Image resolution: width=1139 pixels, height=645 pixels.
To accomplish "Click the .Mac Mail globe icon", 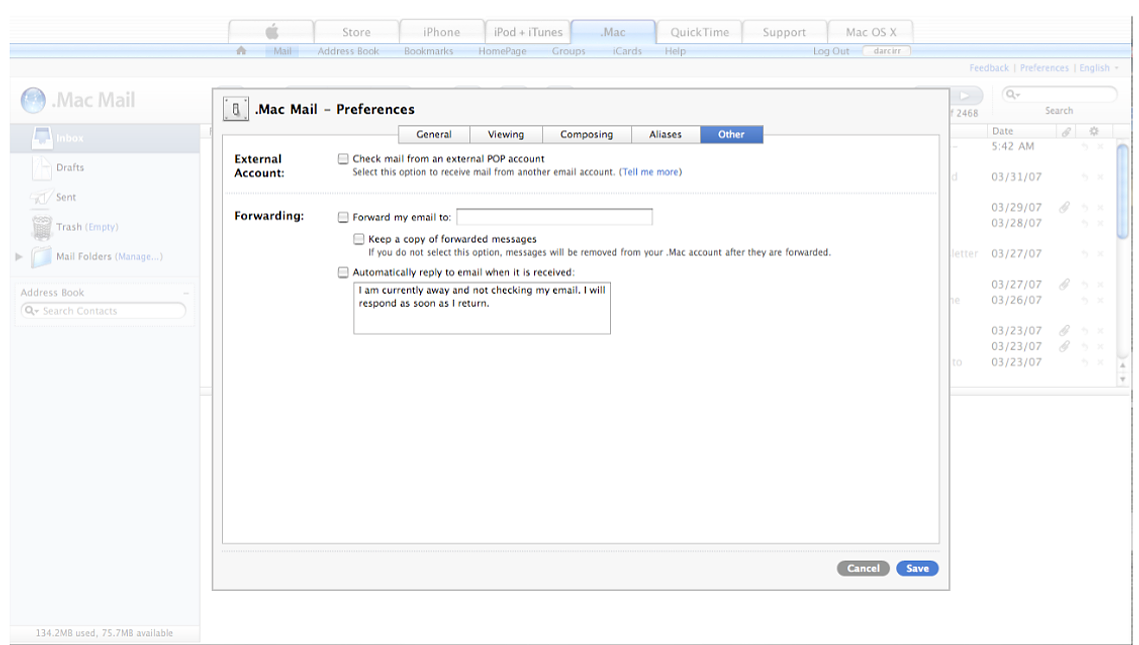I will pyautogui.click(x=33, y=100).
